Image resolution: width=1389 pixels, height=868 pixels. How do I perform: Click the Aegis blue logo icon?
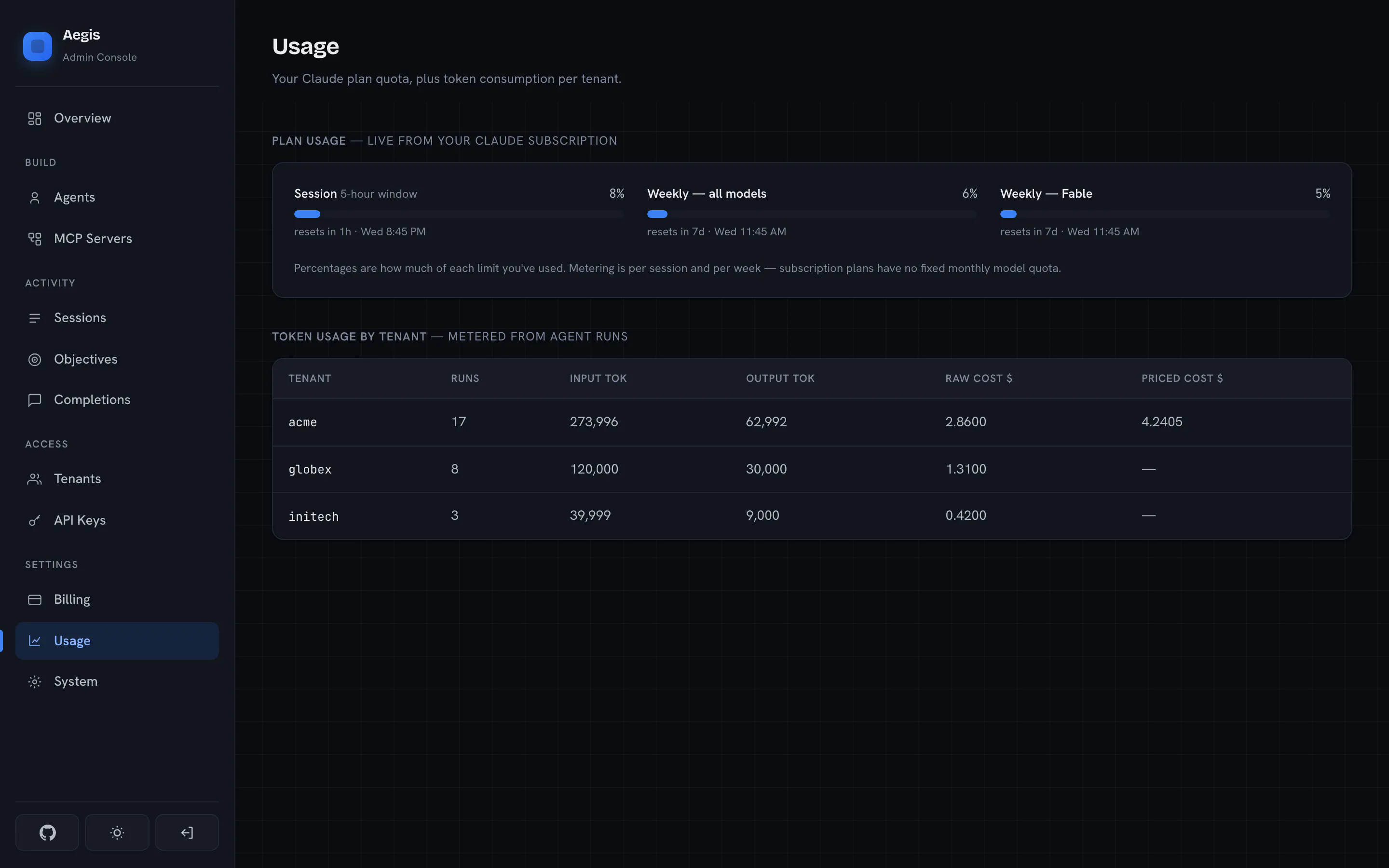(x=37, y=46)
